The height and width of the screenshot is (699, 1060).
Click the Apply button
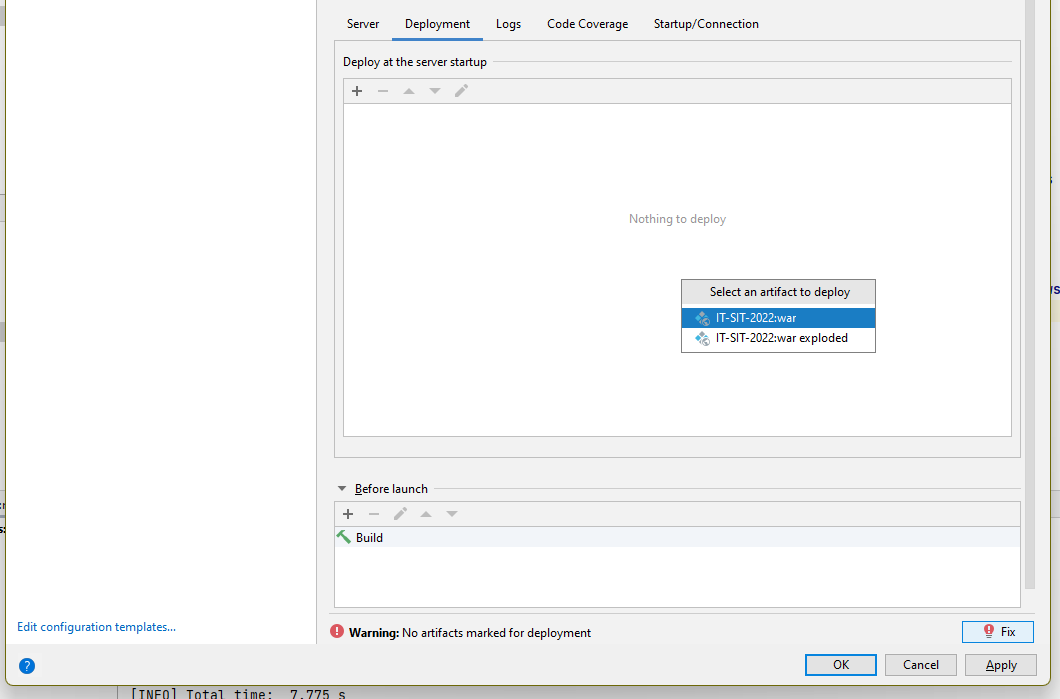tap(1001, 665)
